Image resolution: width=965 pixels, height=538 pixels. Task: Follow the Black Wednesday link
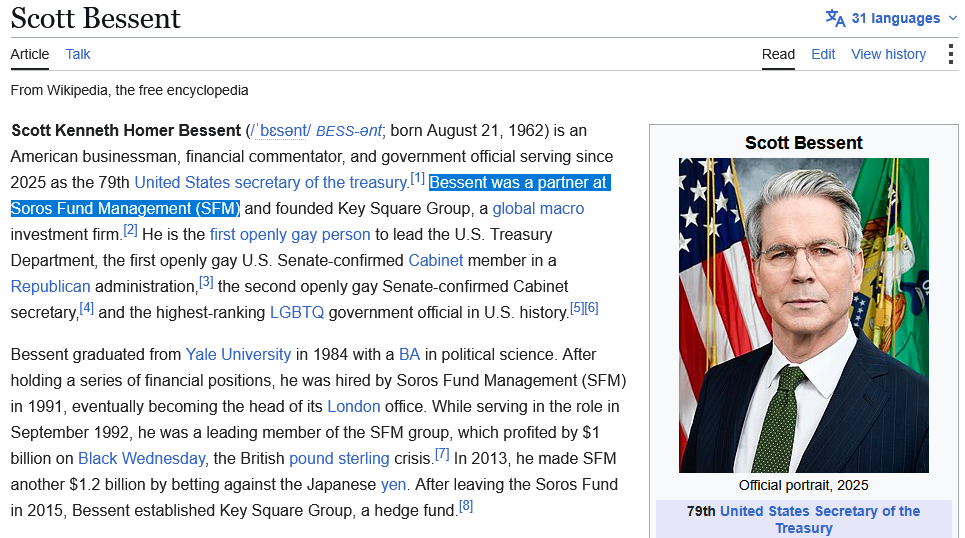142,459
